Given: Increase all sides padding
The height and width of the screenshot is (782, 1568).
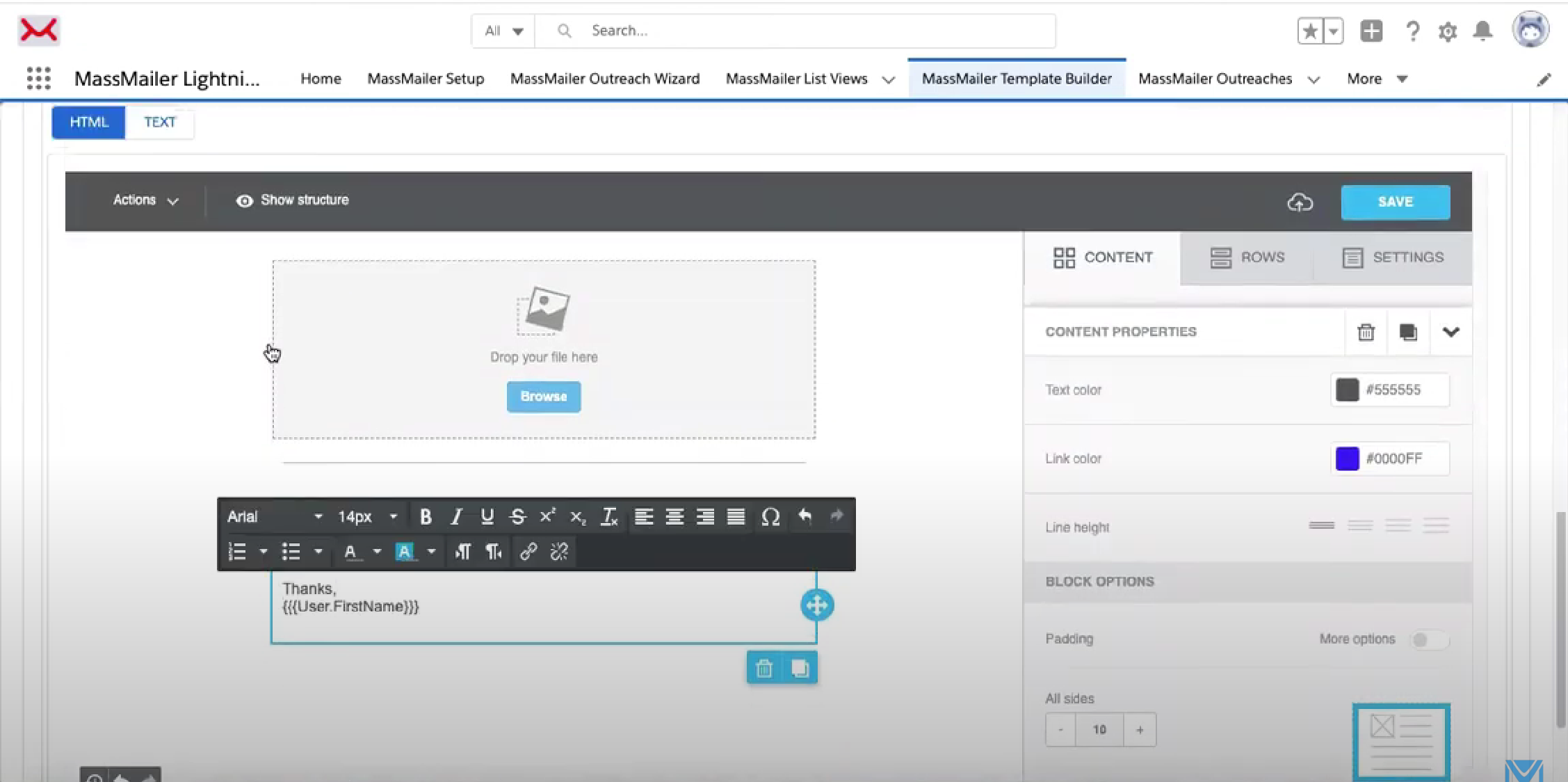Looking at the screenshot, I should pos(1140,730).
